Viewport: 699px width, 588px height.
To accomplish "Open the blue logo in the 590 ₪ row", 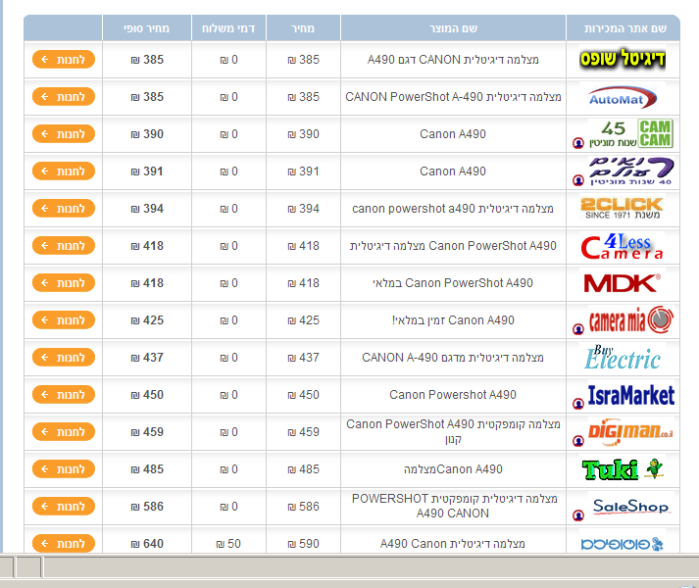I will (x=622, y=544).
